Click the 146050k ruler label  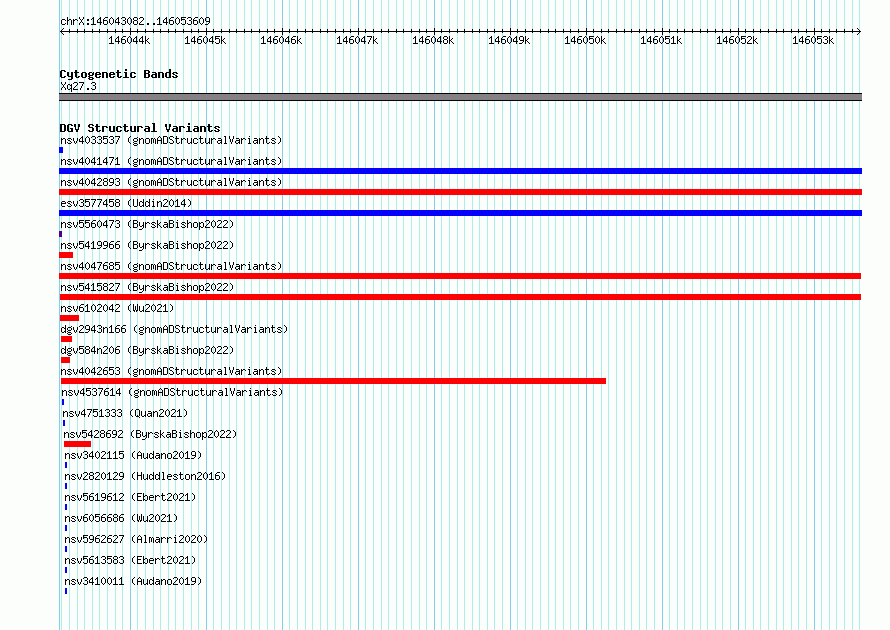(586, 40)
